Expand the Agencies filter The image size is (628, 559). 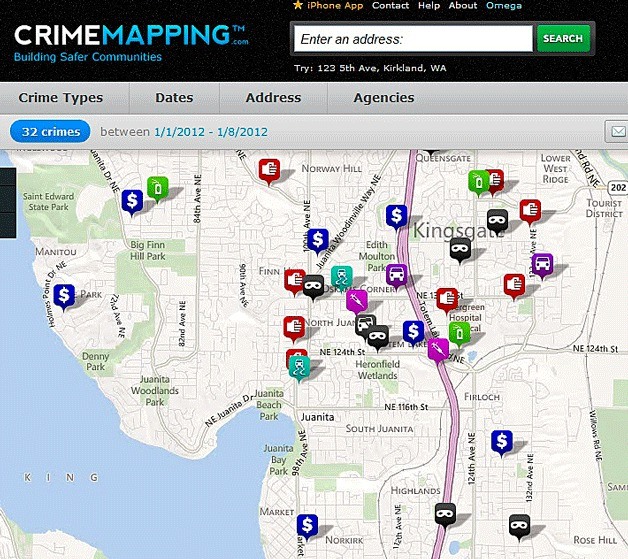pyautogui.click(x=384, y=98)
